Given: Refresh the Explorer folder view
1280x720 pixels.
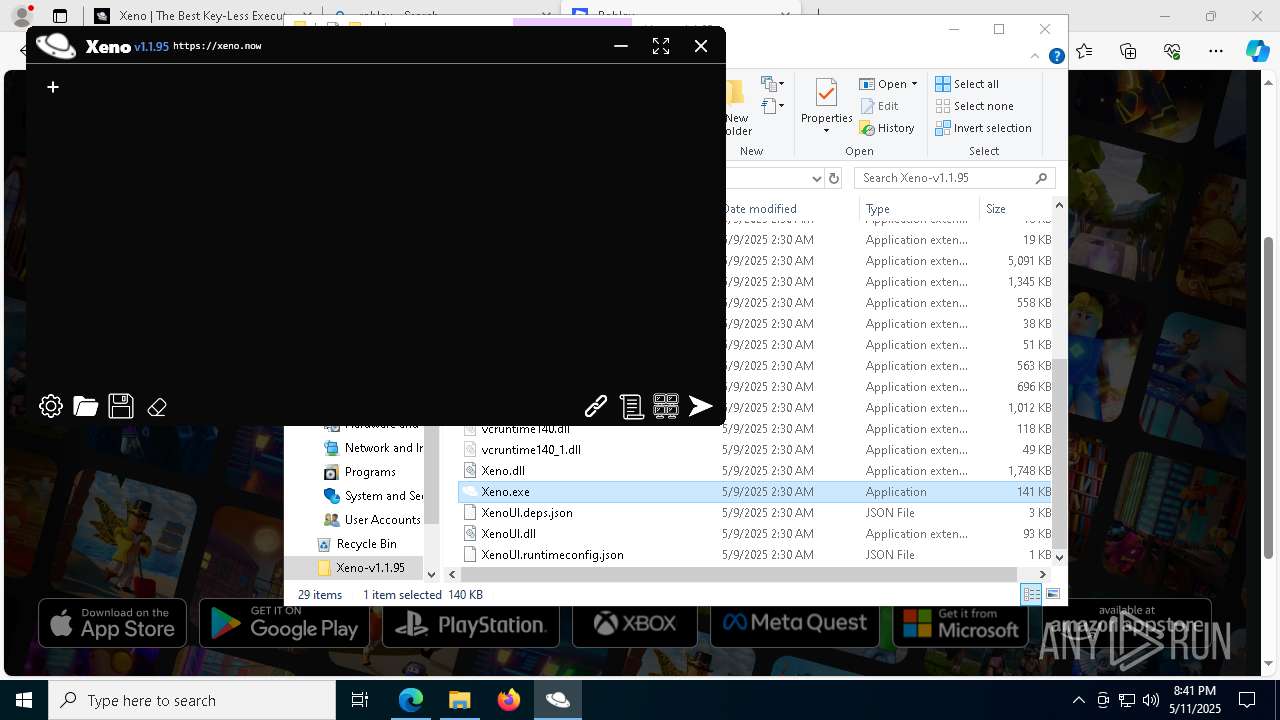Looking at the screenshot, I should click(834, 178).
